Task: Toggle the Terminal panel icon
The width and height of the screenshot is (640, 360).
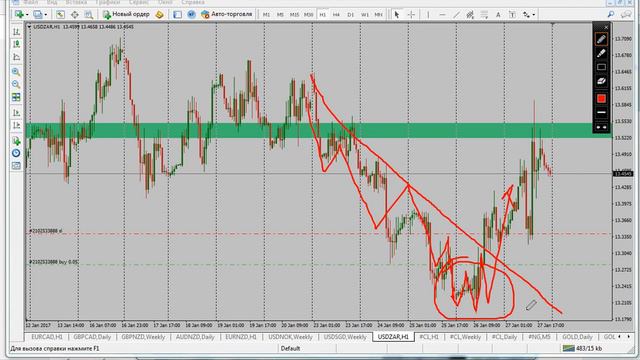Action: (178, 14)
